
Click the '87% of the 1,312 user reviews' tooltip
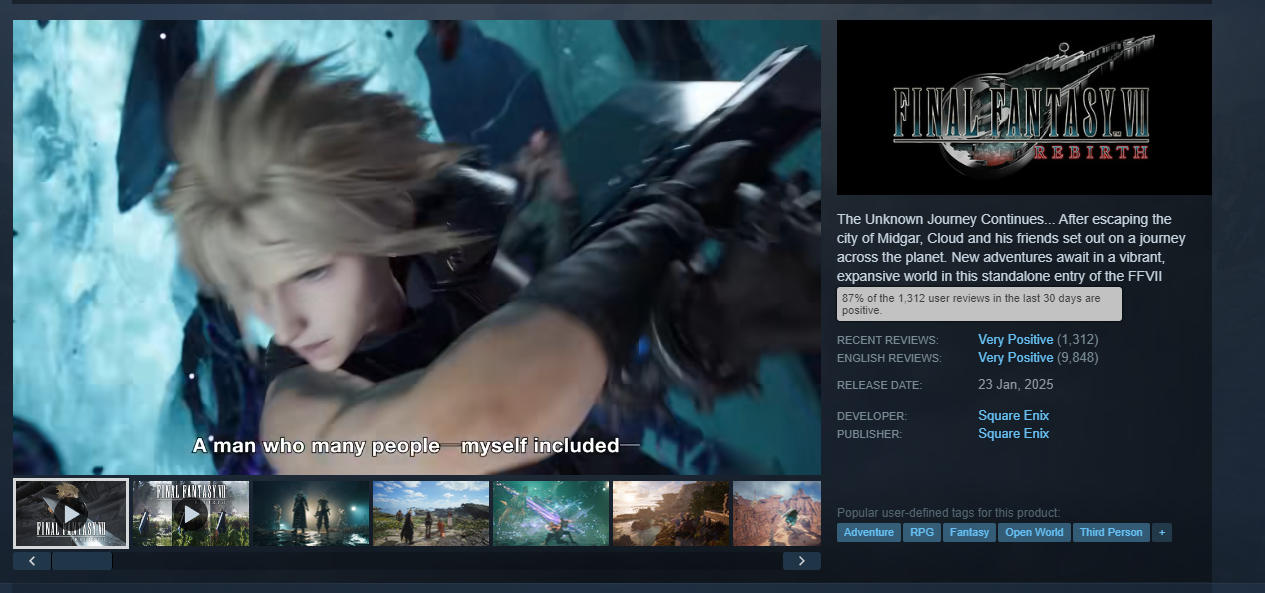979,304
